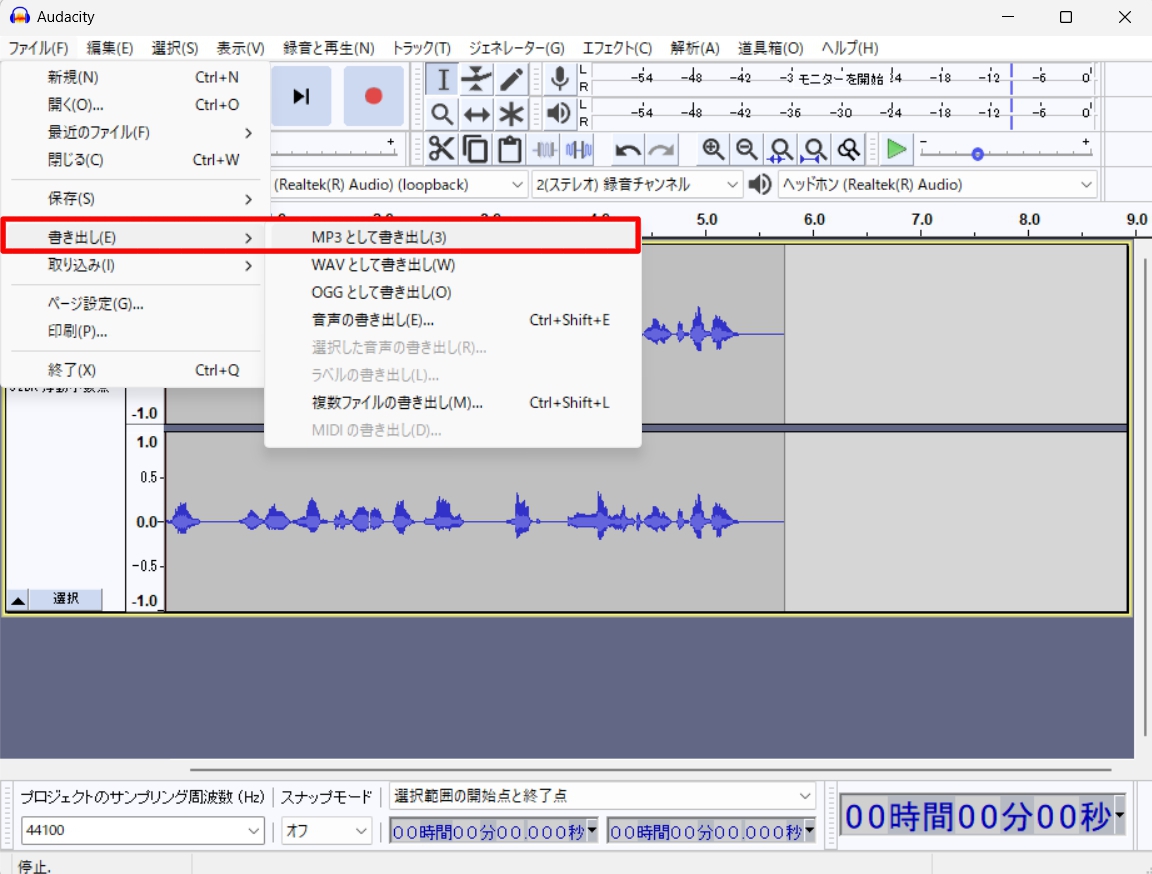The image size is (1152, 874).
Task: Open the エフェクト menu
Action: point(617,47)
